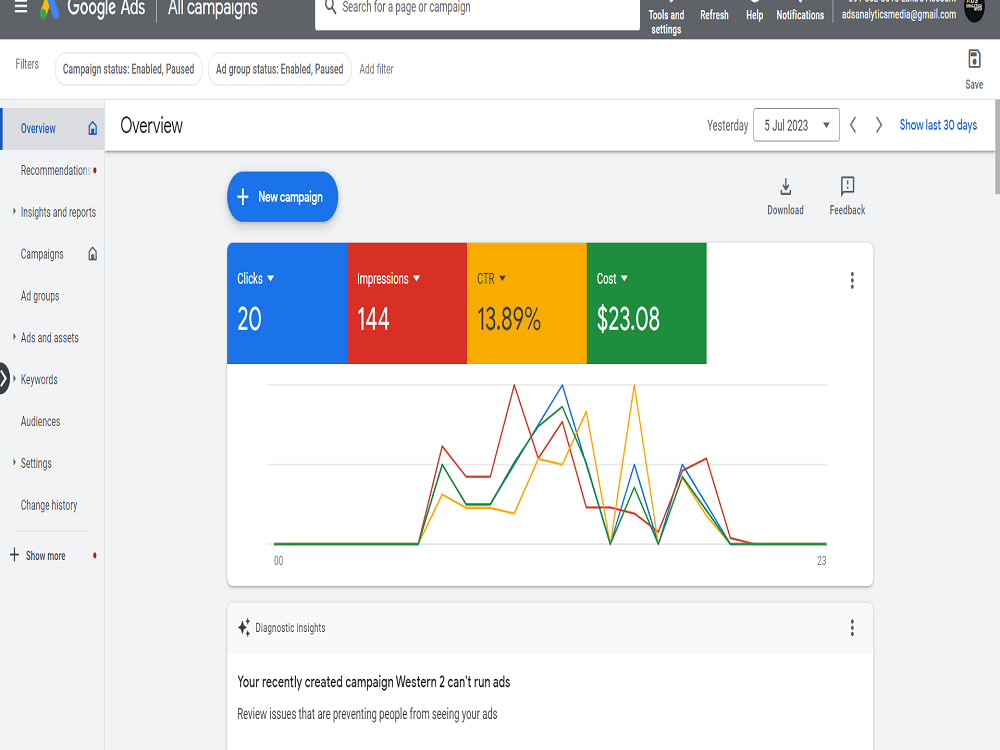Click plus icon next to Show more

14,555
